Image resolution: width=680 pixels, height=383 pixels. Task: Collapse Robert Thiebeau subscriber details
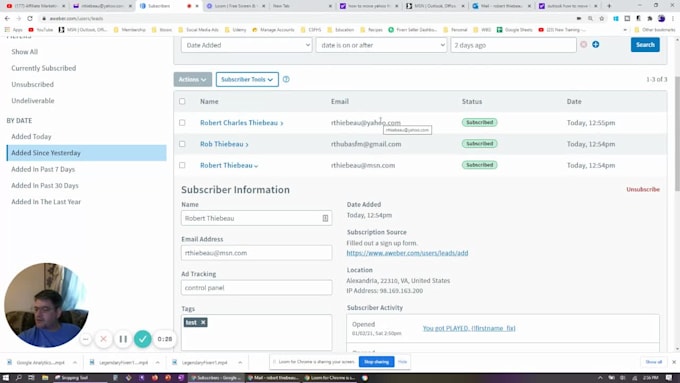click(x=229, y=165)
